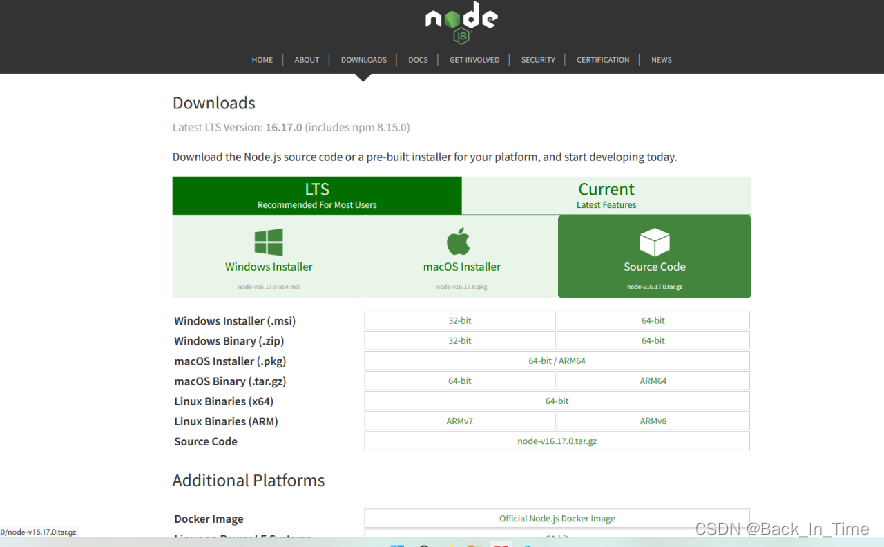Open the Official Node.js Docker Image link
884x547 pixels.
coord(557,518)
